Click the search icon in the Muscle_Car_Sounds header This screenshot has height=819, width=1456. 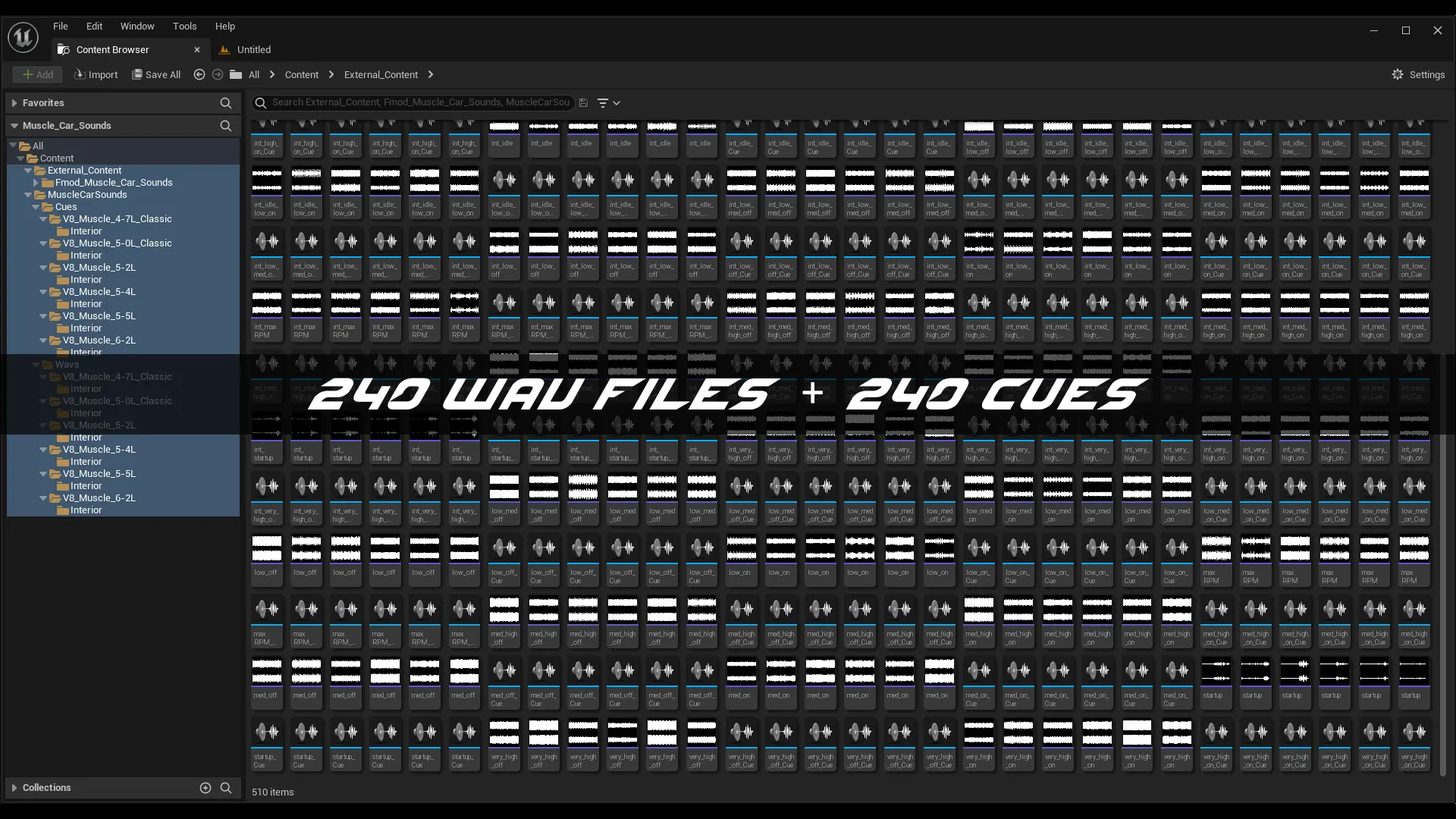click(225, 126)
